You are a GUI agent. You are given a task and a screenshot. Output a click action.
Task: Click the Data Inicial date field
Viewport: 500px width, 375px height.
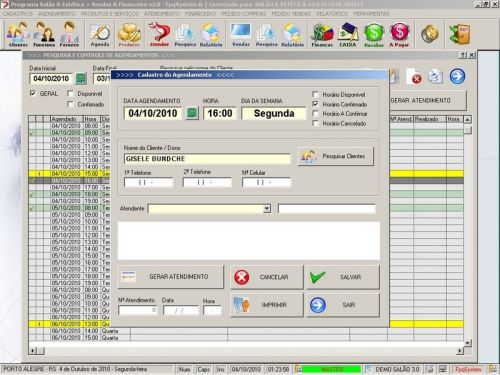51,79
